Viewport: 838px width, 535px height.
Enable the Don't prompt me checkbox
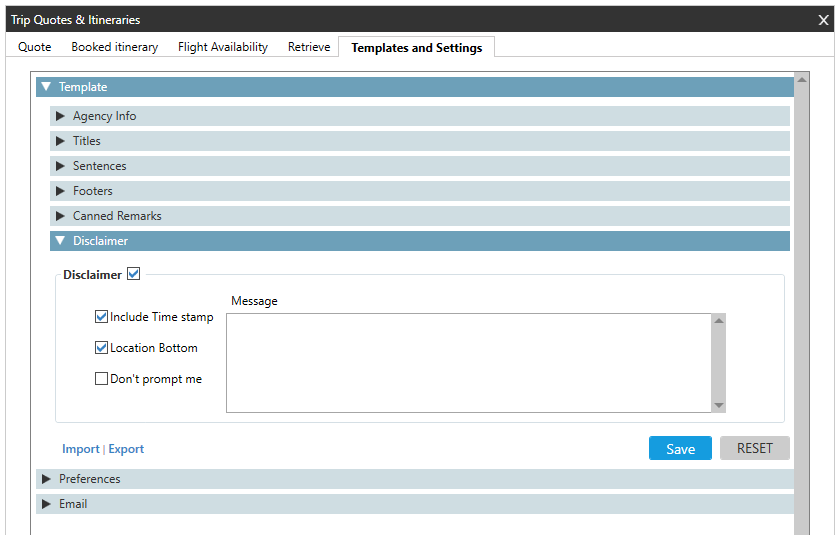tap(101, 379)
